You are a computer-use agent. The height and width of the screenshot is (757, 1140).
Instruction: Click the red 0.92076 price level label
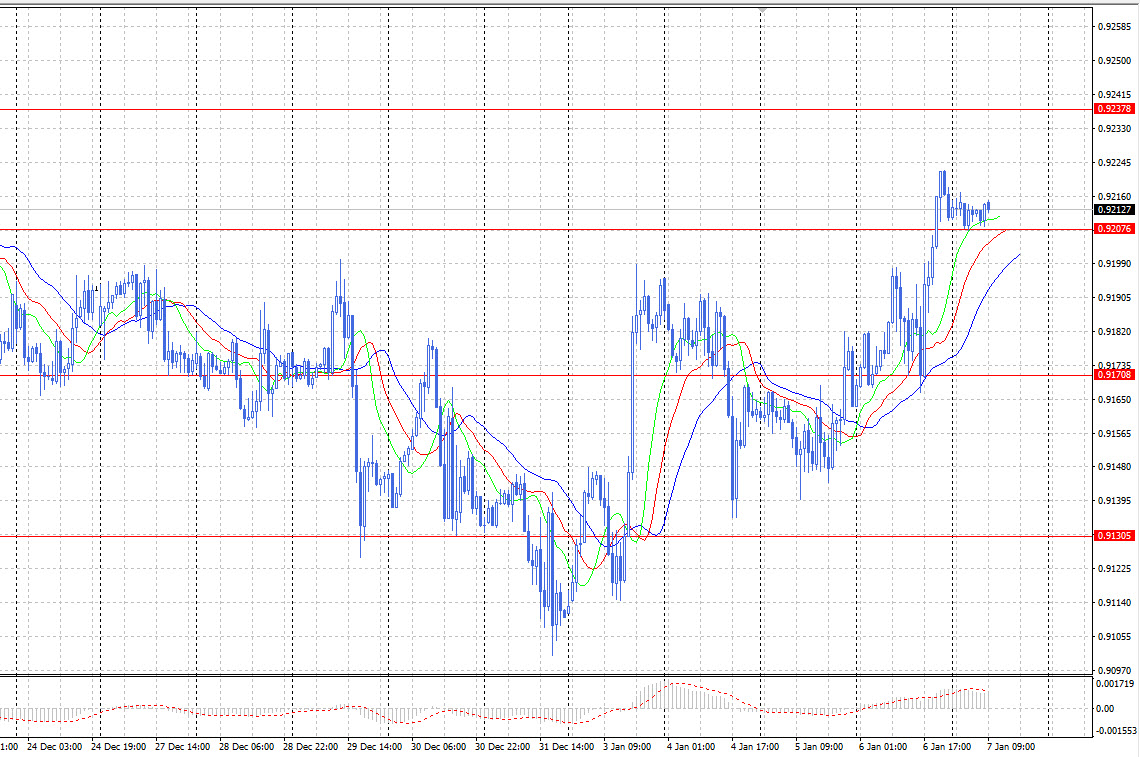1114,228
